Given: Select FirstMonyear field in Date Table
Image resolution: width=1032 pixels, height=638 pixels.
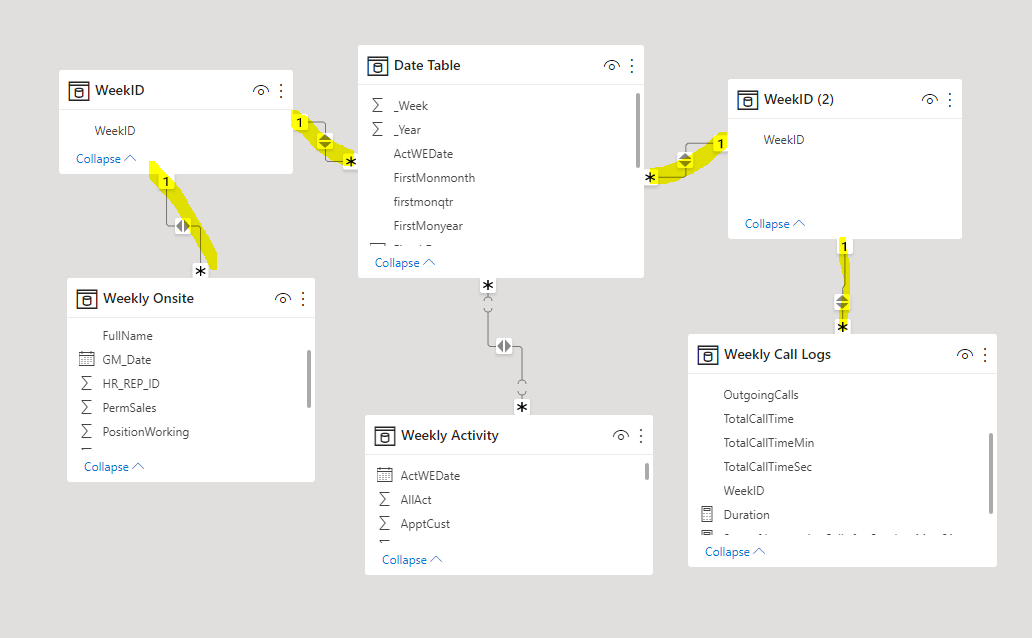Looking at the screenshot, I should click(x=428, y=226).
